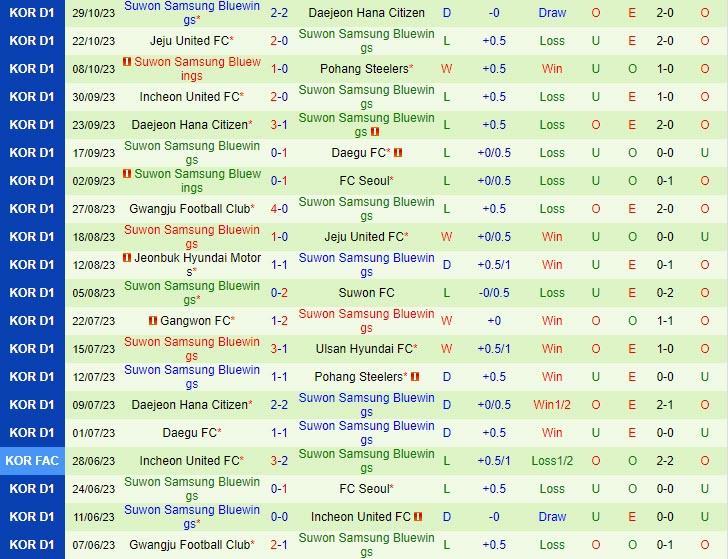Click W result on 15/07/23 row
This screenshot has height=559, width=728.
click(446, 349)
